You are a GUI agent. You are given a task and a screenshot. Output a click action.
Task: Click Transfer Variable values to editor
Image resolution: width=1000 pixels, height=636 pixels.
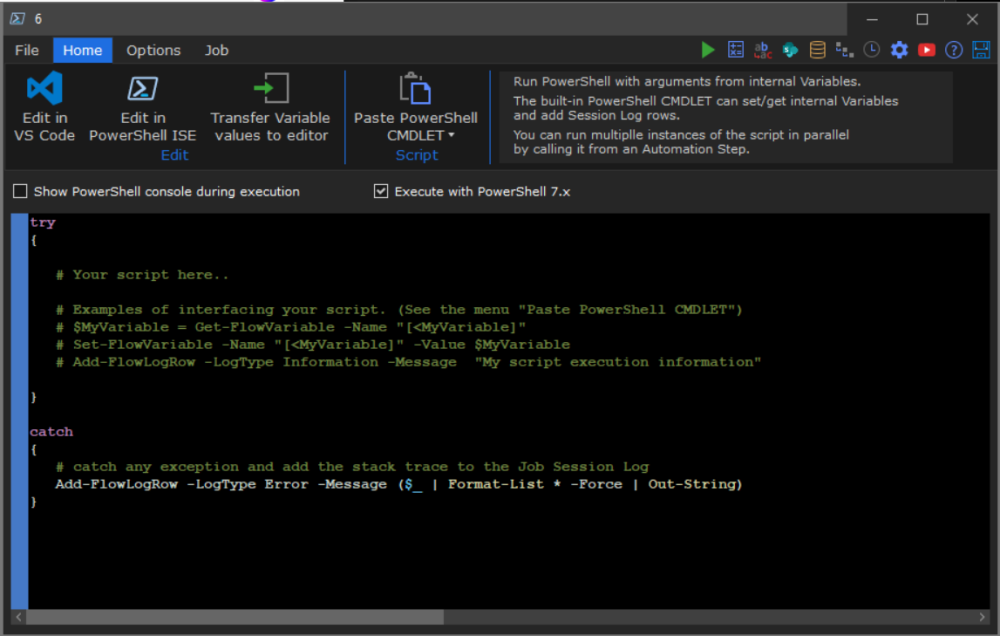270,108
